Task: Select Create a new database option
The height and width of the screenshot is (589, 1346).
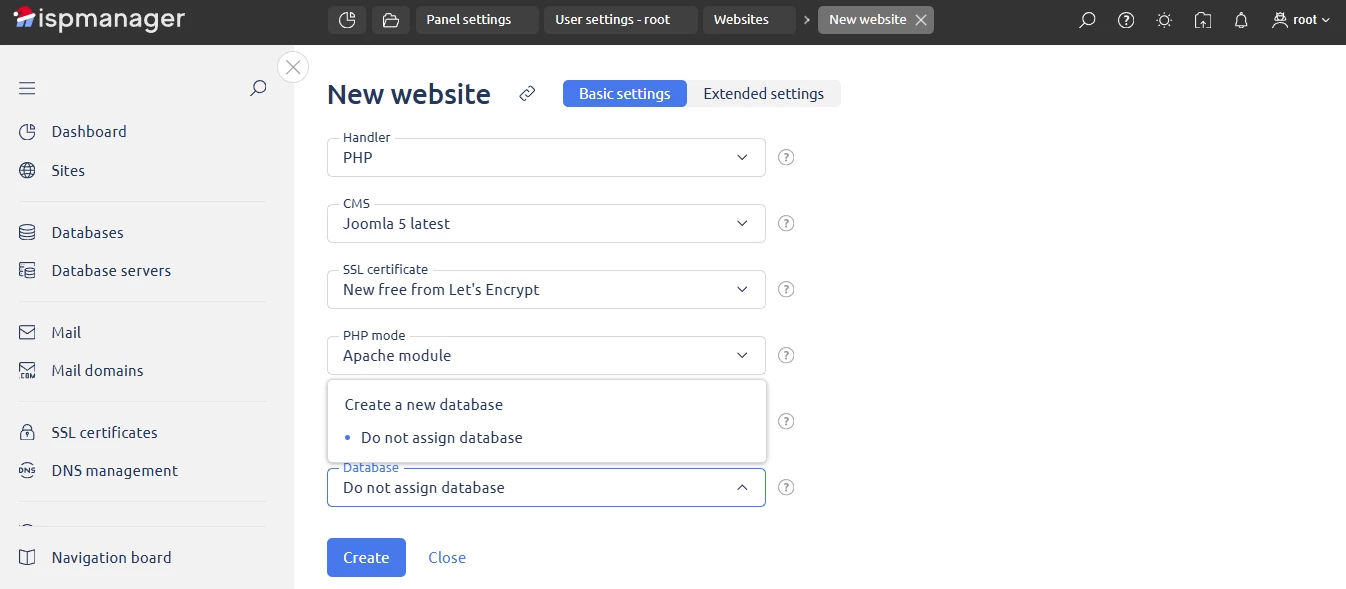Action: [423, 404]
